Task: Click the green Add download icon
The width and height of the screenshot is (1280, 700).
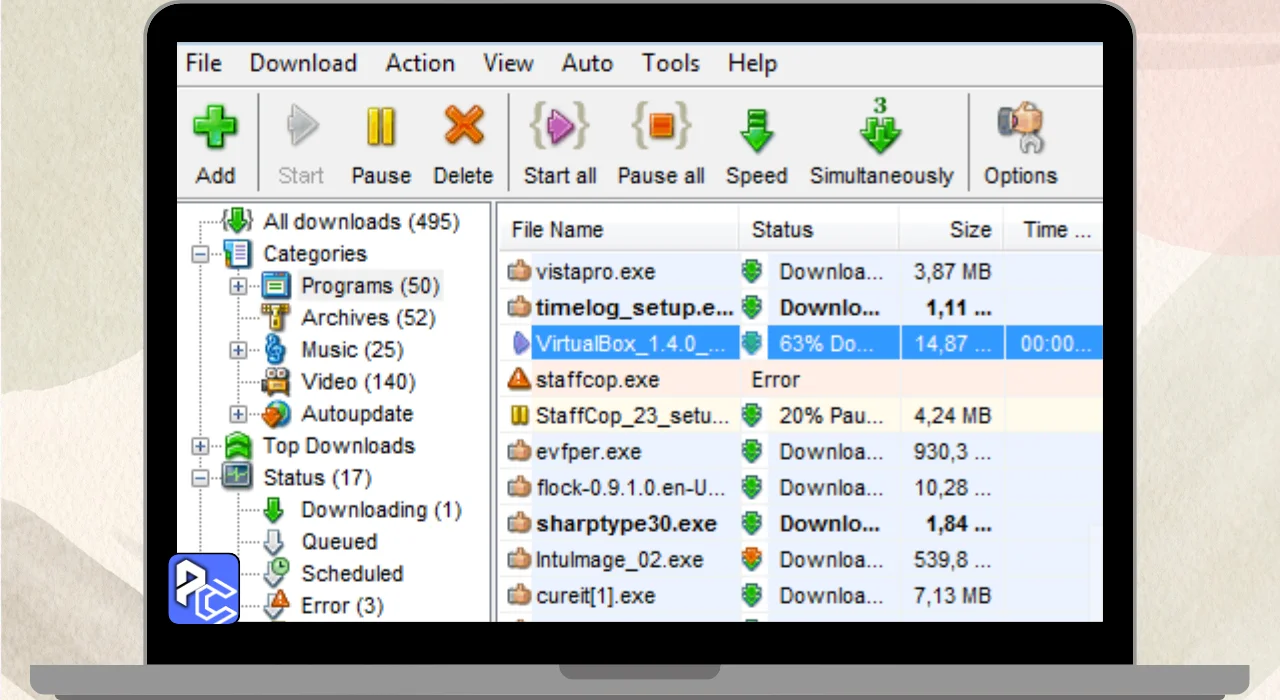Action: tap(215, 128)
